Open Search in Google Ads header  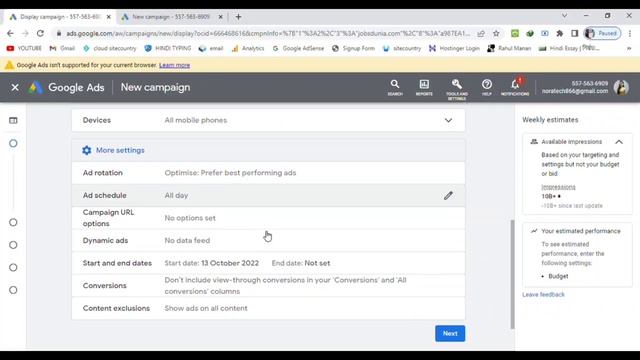[x=395, y=87]
